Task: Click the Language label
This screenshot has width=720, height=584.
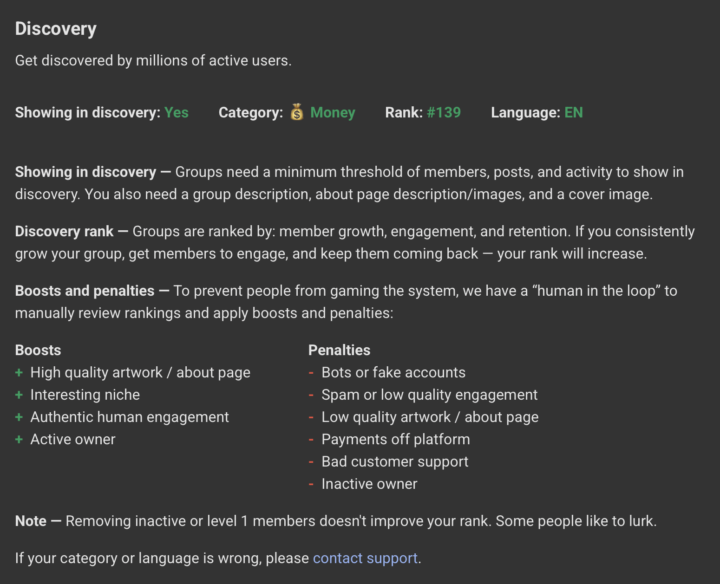Action: (x=525, y=112)
